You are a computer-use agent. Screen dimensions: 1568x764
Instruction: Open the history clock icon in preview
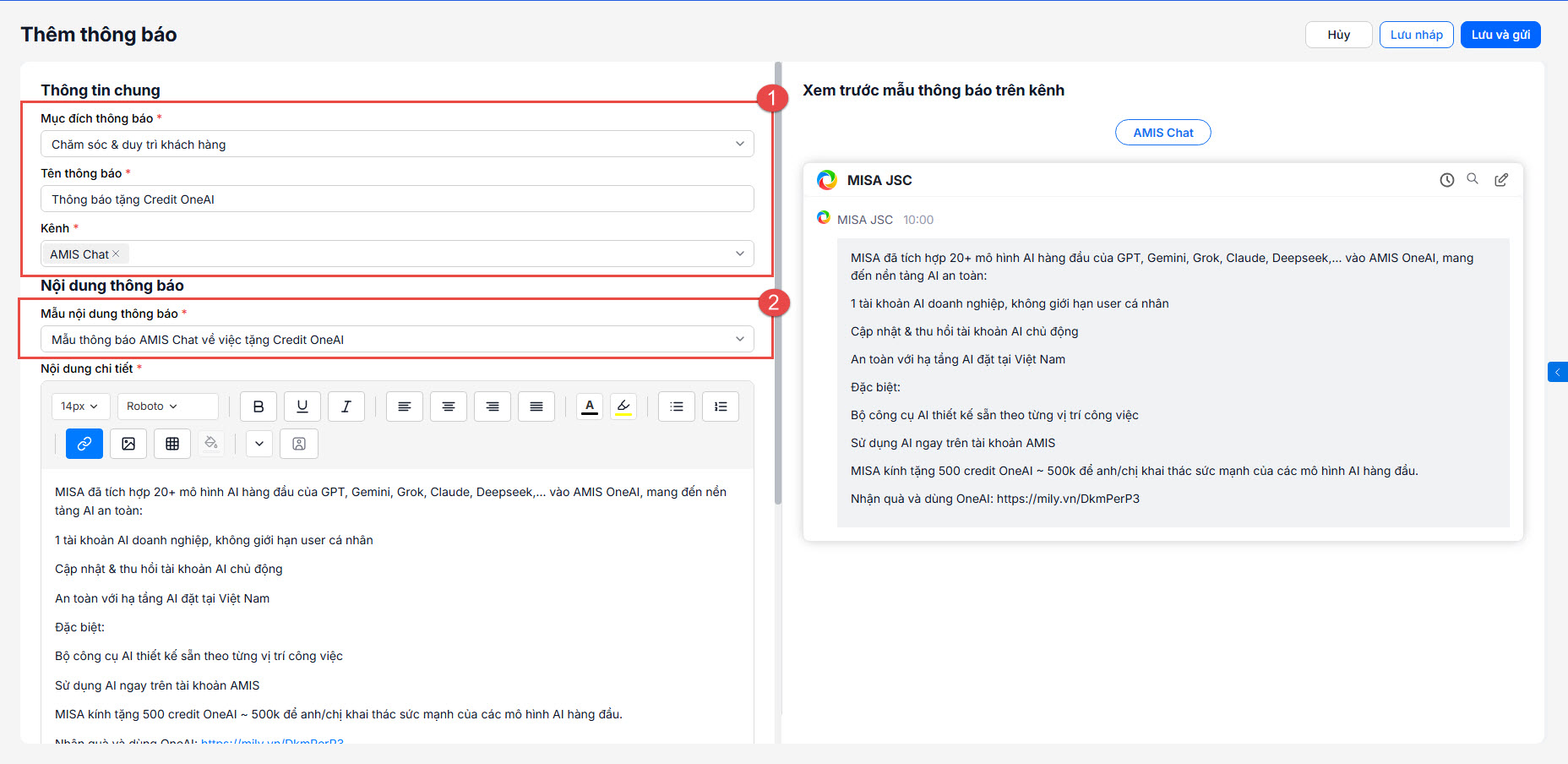pyautogui.click(x=1447, y=180)
